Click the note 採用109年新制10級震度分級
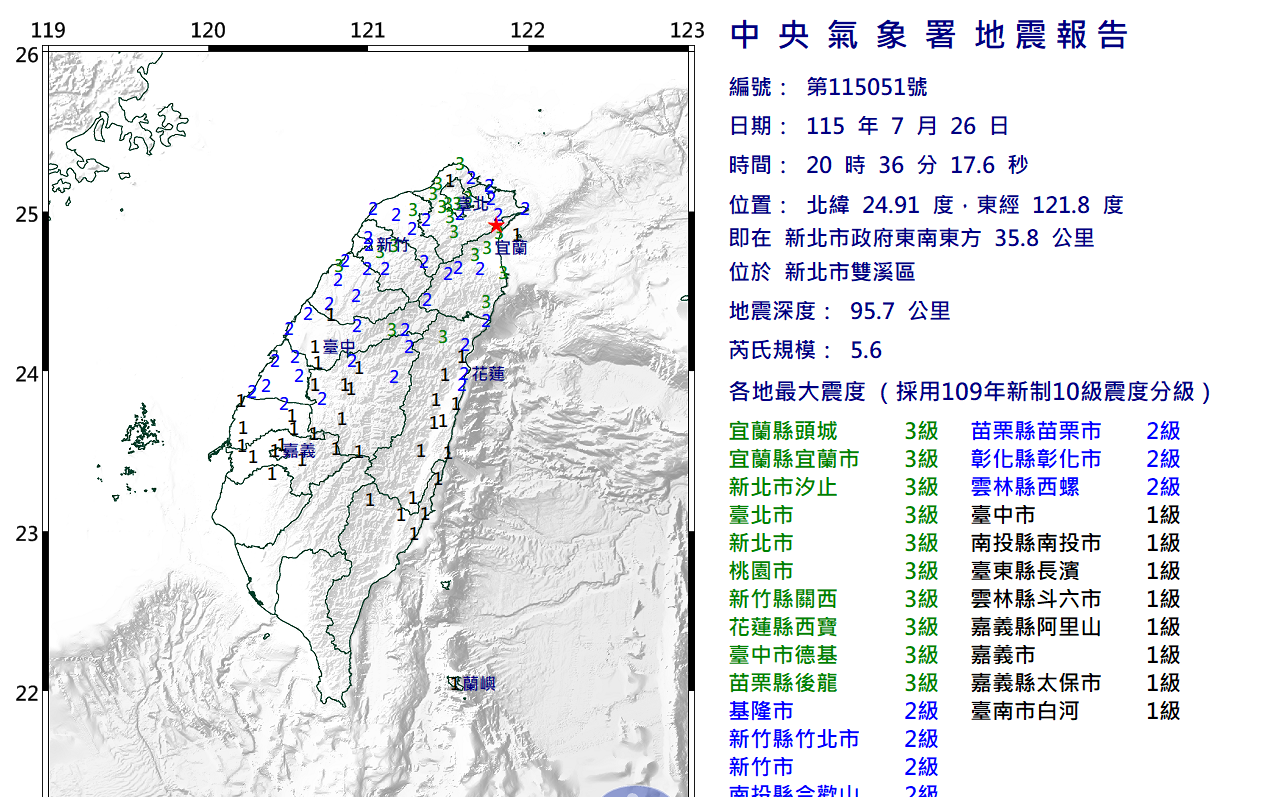This screenshot has width=1280, height=797. [x=1045, y=391]
